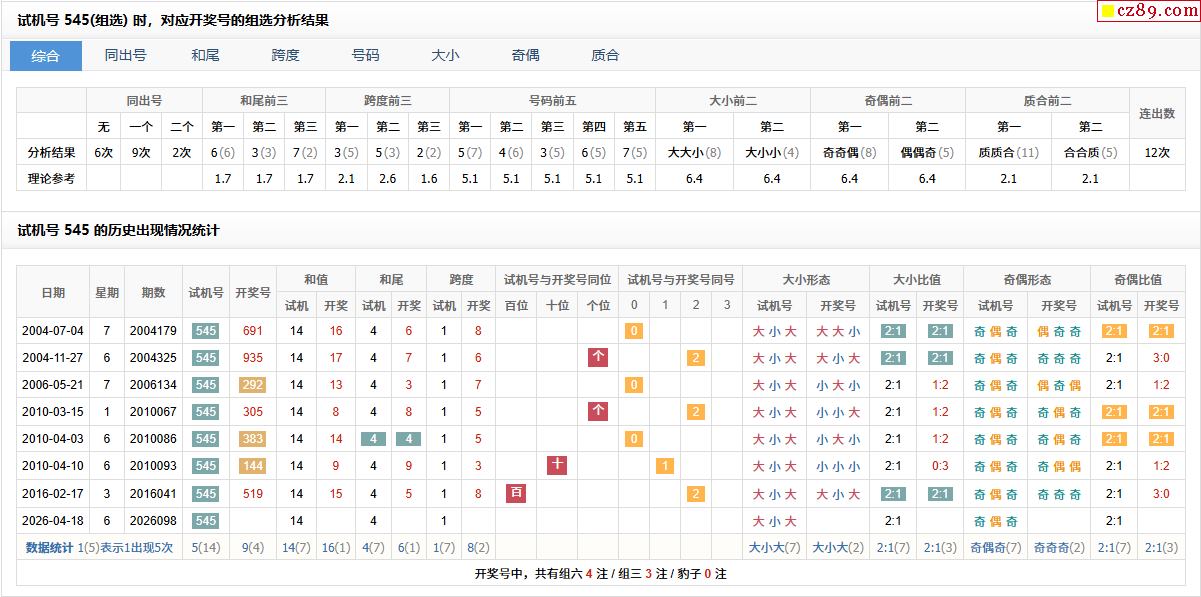
Task: Click the 545 badge in the 2026-04-18 row
Action: [206, 521]
